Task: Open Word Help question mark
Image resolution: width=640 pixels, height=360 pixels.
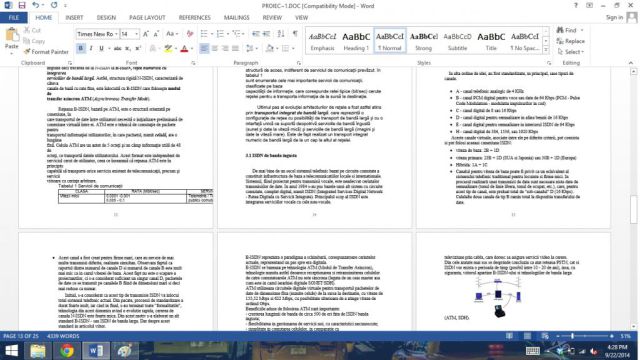Action: pyautogui.click(x=576, y=5)
